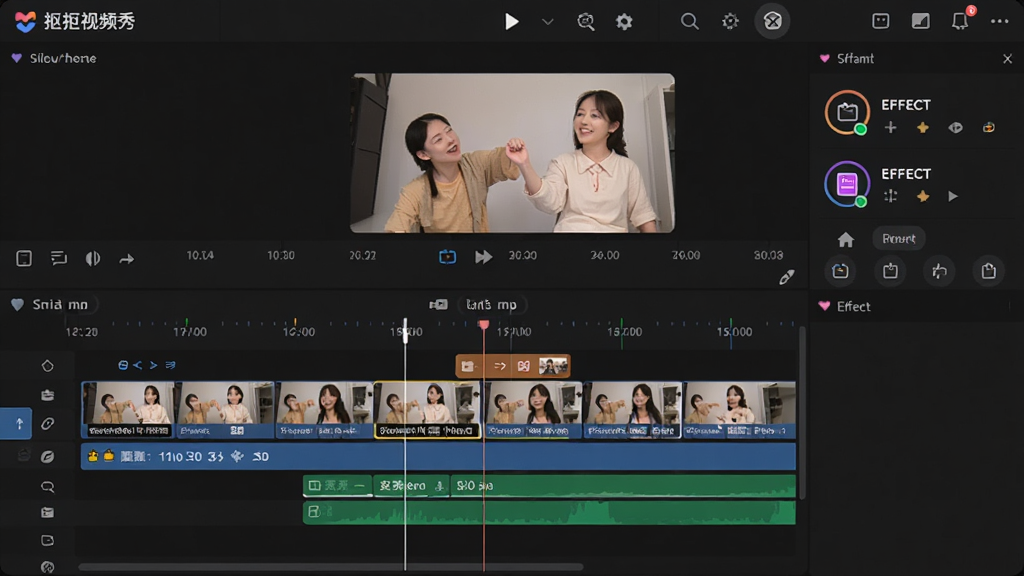1024x576 pixels.
Task: Click the clipboard icon in the round button row
Action: (x=989, y=270)
